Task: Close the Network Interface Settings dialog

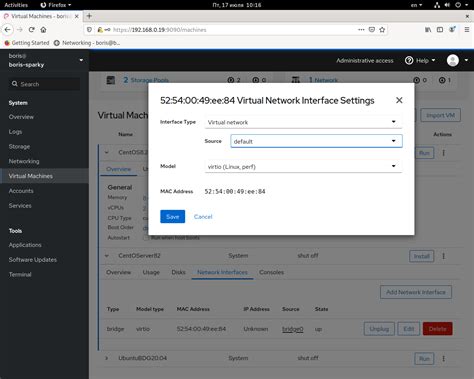Action: point(399,100)
